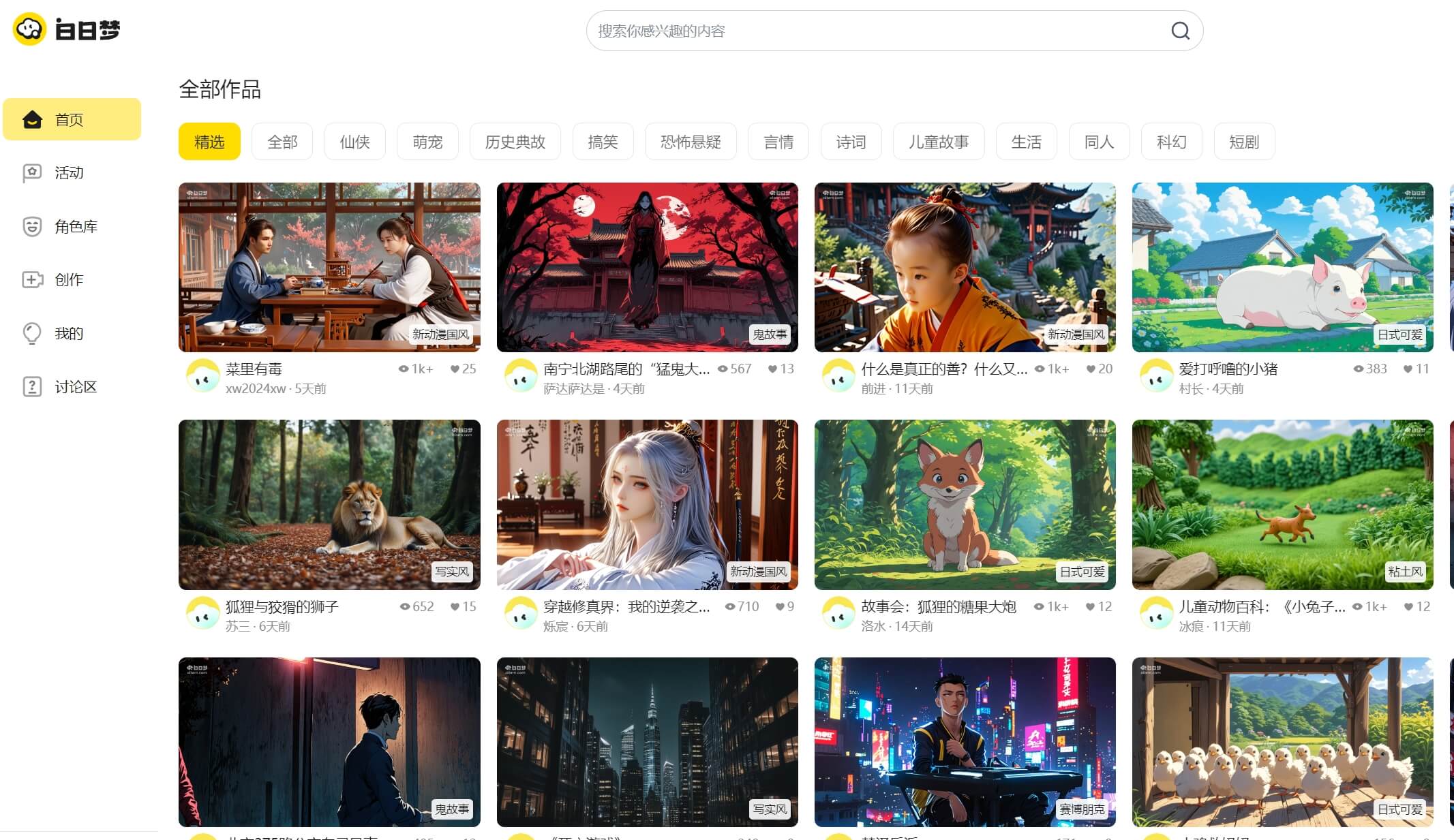Click the 首页 home icon
Image resolution: width=1454 pixels, height=840 pixels.
(32, 120)
